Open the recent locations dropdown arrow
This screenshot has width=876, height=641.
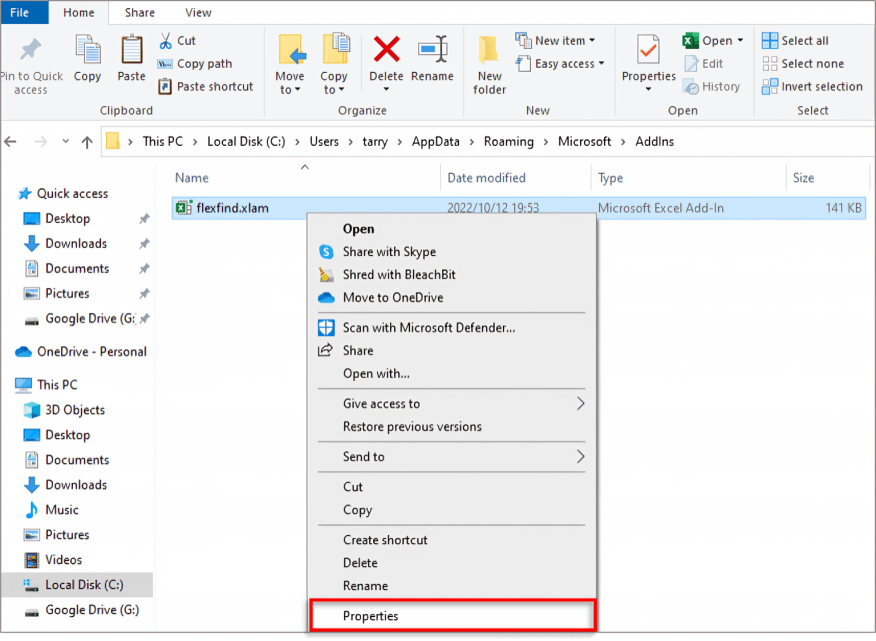[65, 141]
